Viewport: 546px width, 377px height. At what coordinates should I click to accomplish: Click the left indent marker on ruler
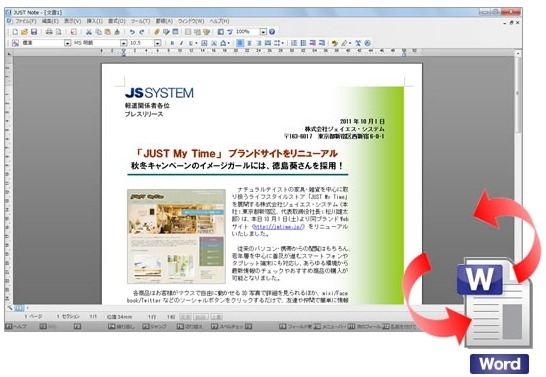click(123, 52)
